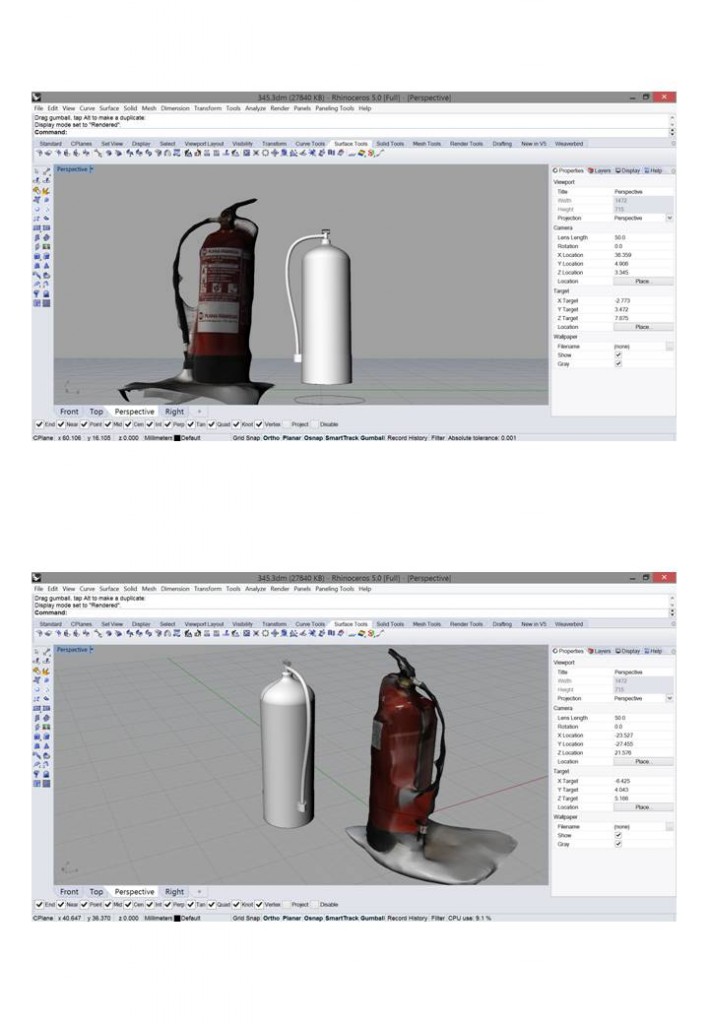Screen dimensions: 709x1024
Task: Uncheck the Show wallpaper checkbox in upper window
Action: point(618,355)
